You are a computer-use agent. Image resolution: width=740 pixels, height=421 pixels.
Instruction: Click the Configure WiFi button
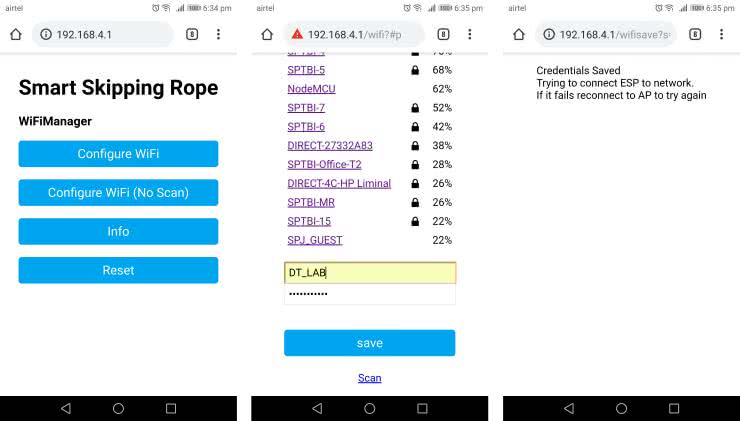[x=118, y=154]
